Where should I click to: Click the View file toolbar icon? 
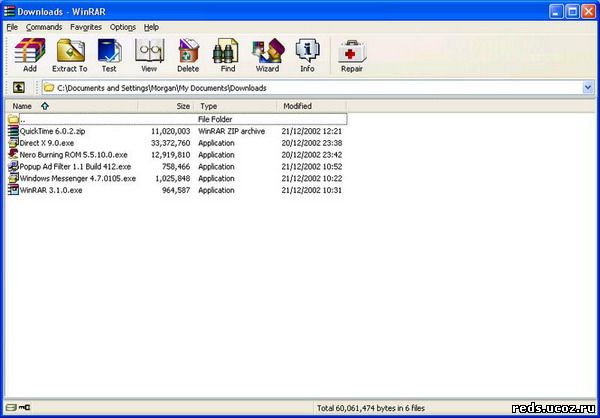149,51
